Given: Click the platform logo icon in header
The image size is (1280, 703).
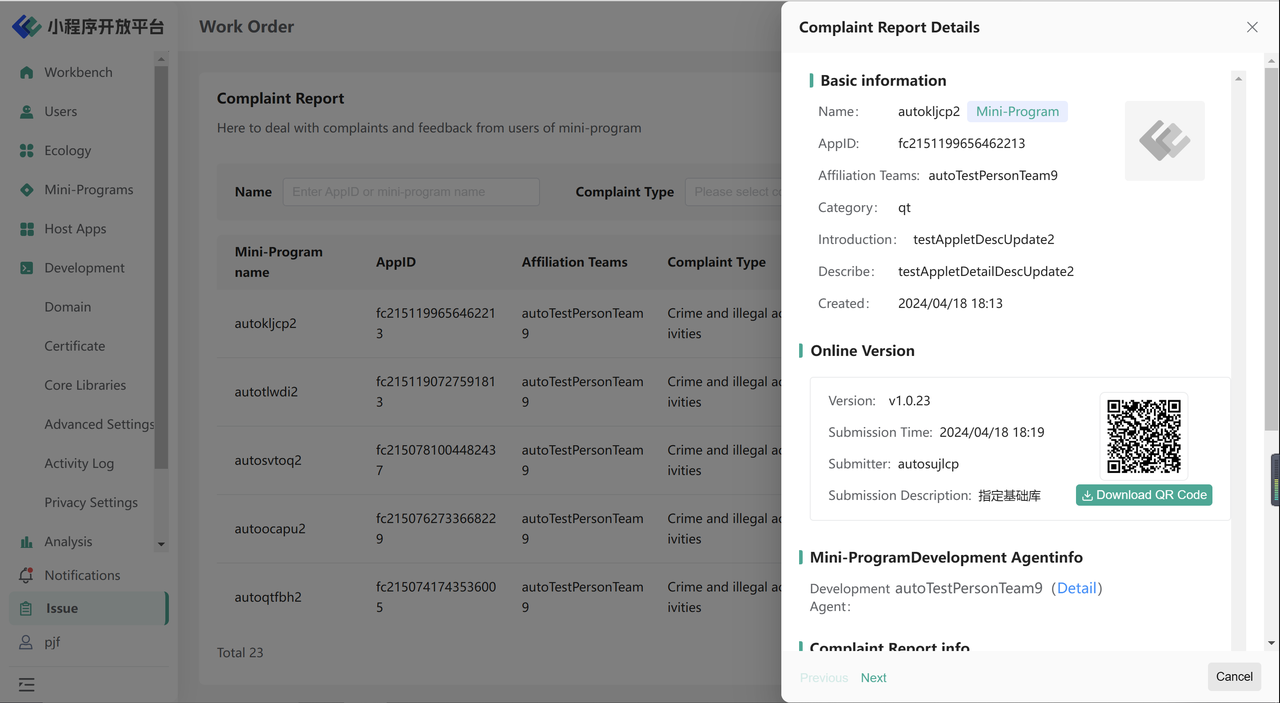Looking at the screenshot, I should tap(26, 27).
